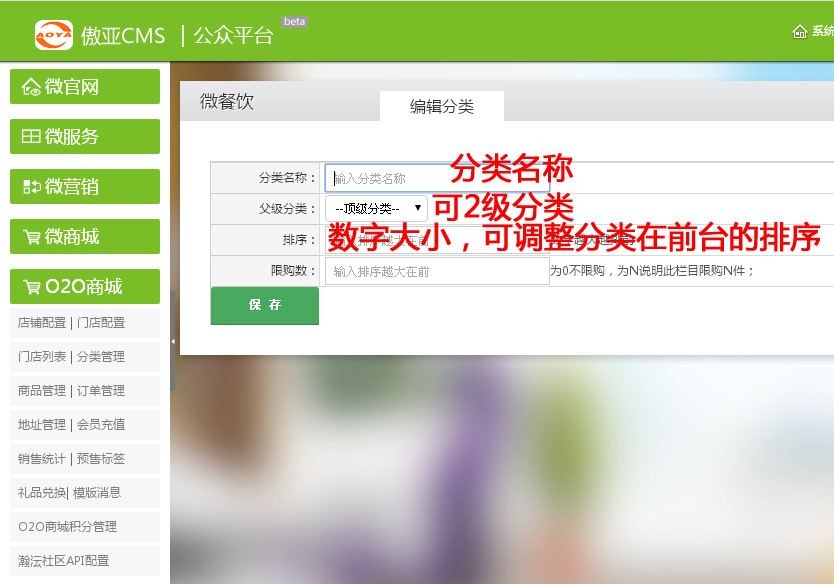Navigate to 会员充值
The image size is (834, 584).
[x=101, y=425]
